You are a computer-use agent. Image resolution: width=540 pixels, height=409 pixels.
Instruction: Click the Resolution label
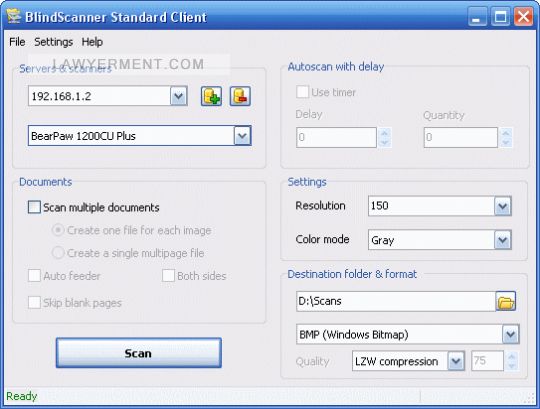pos(320,206)
